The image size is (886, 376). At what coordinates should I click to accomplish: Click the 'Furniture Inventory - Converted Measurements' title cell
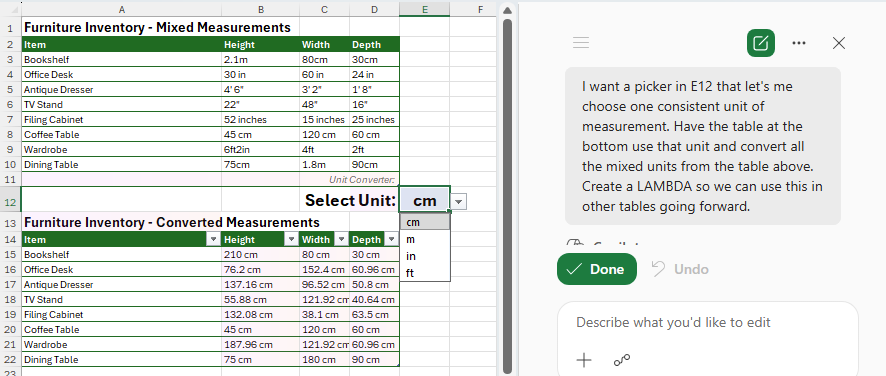pyautogui.click(x=172, y=222)
